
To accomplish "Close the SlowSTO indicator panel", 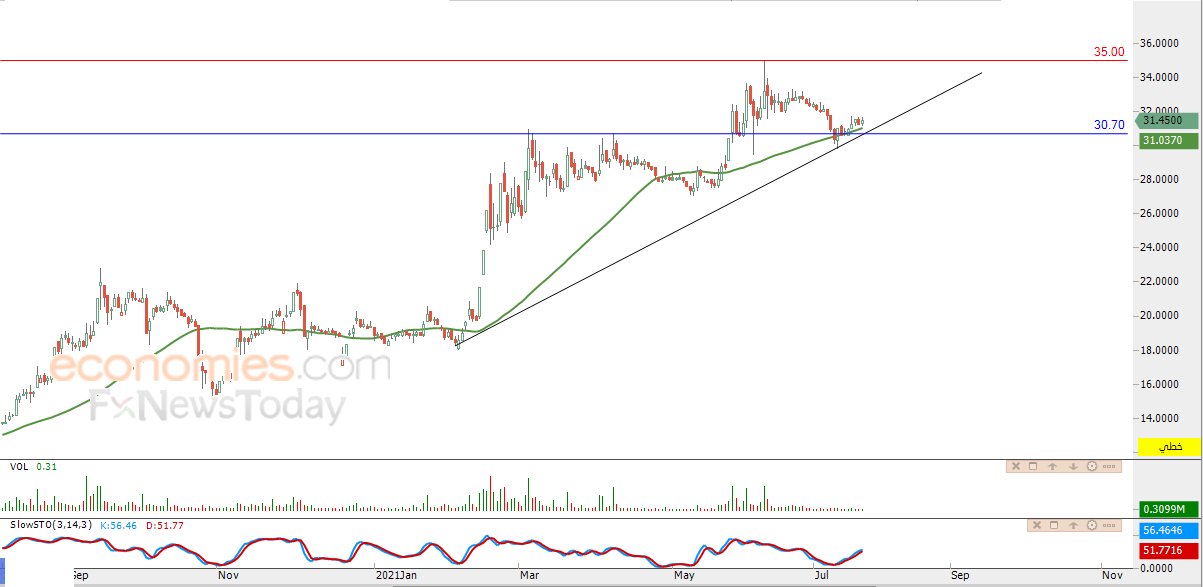I will (x=1037, y=525).
